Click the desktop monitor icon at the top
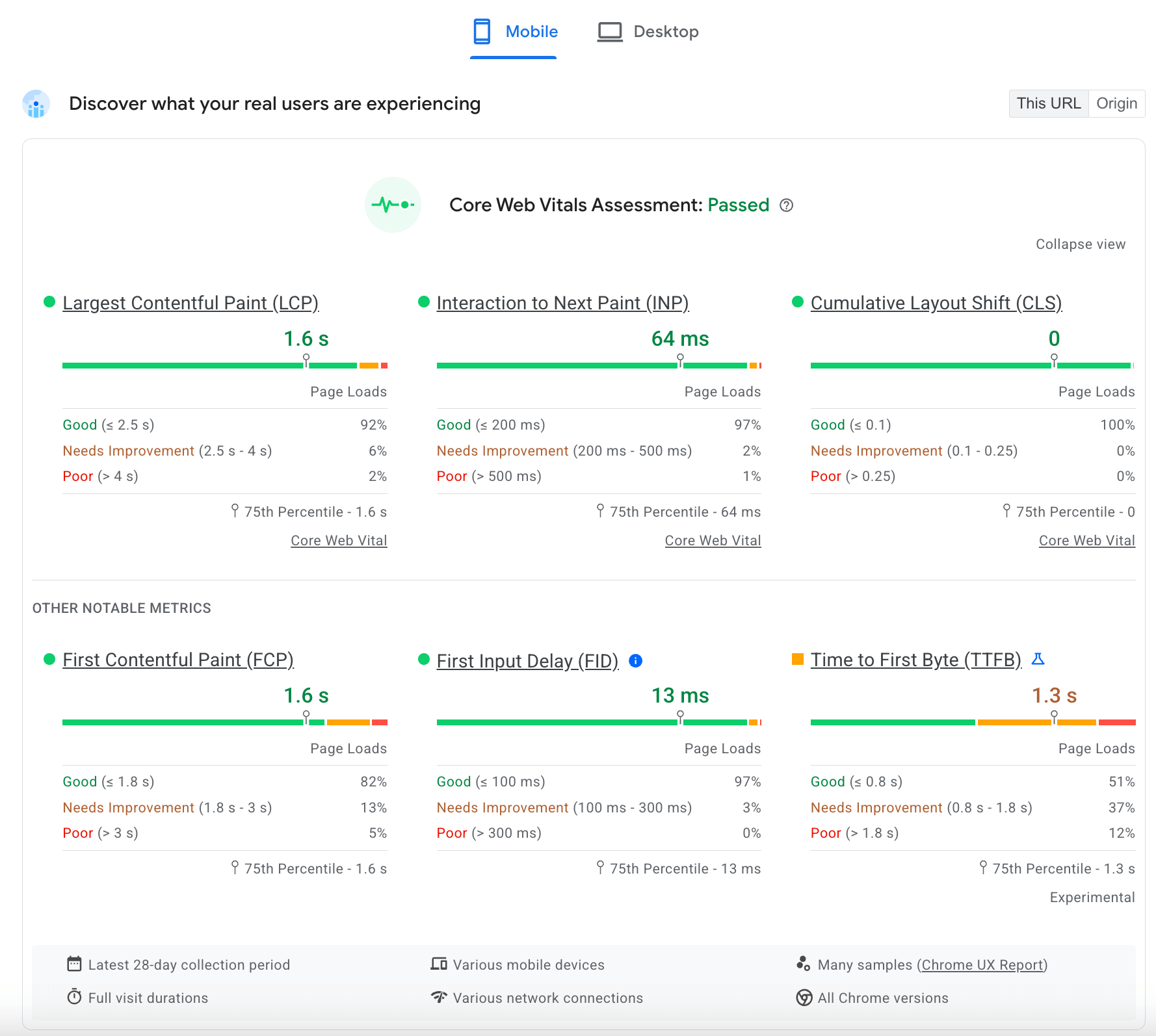Screen dimensions: 1156x1036 [x=609, y=31]
